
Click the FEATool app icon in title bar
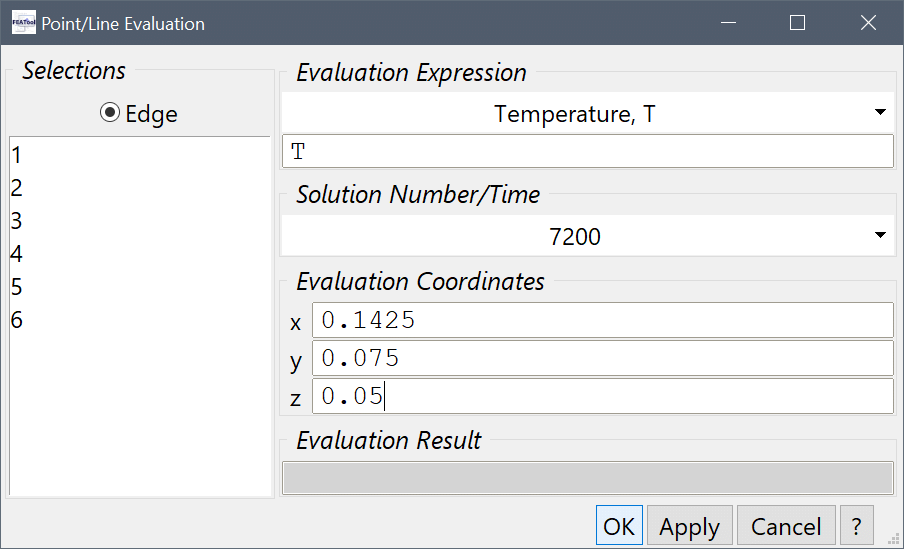click(23, 23)
